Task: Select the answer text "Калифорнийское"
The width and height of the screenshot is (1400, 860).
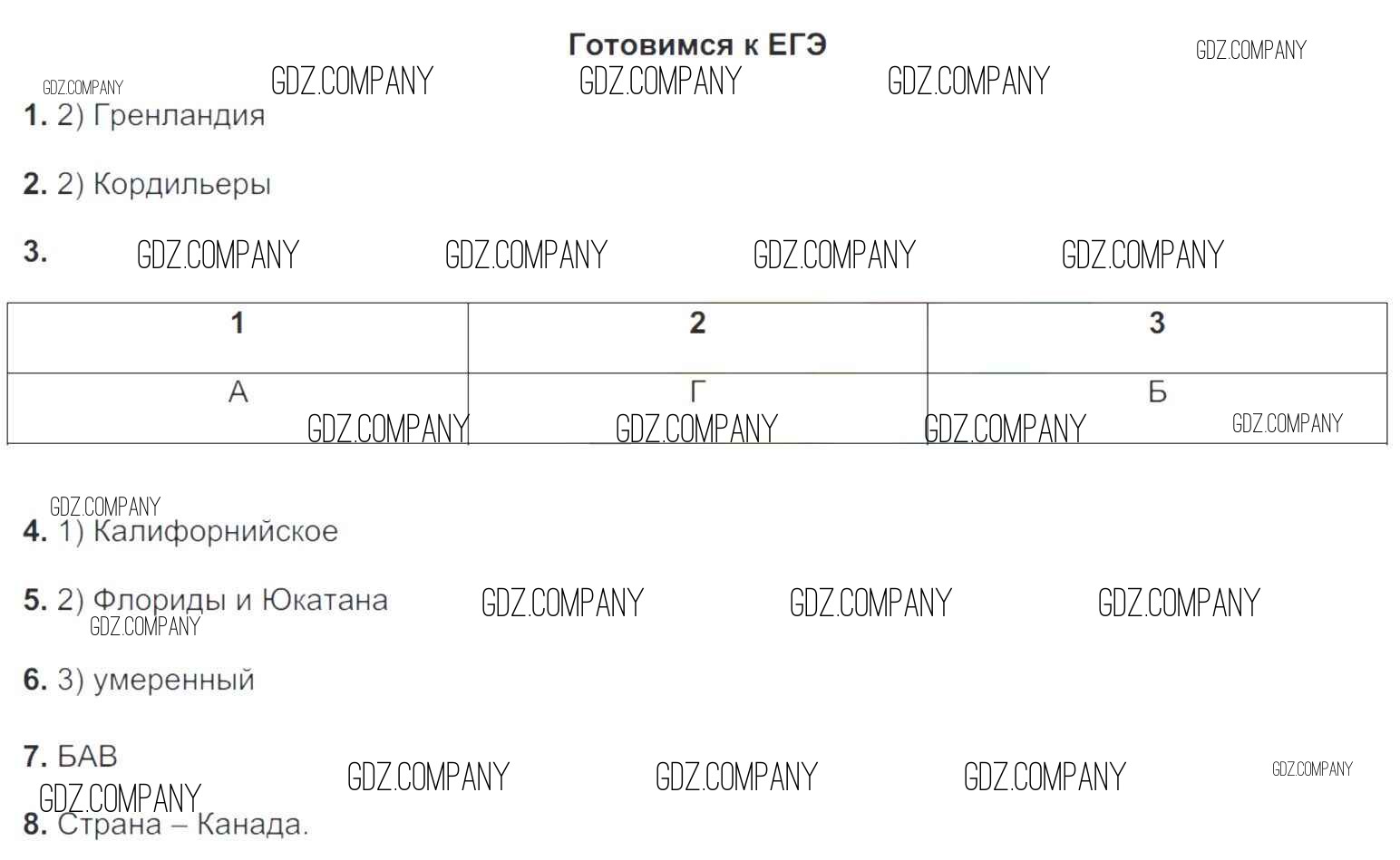Action: (x=215, y=531)
